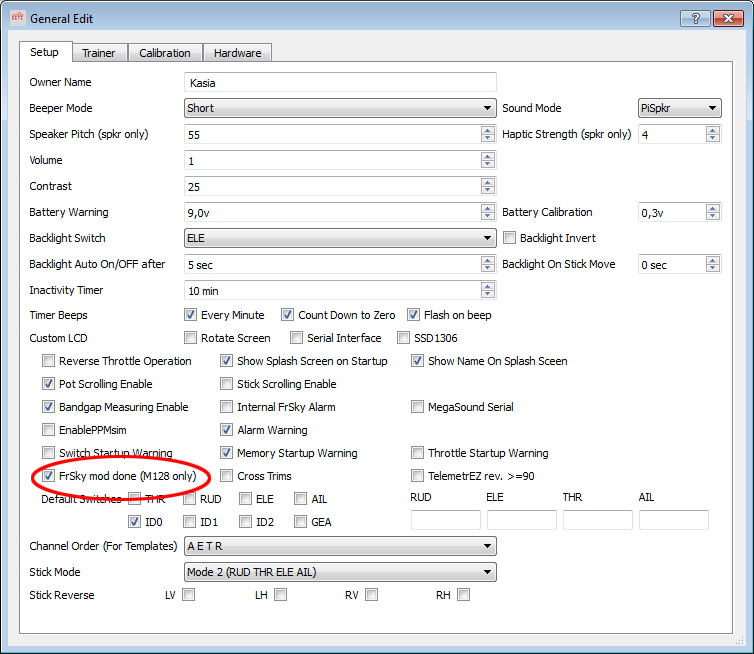Click the Help question mark button

tap(695, 19)
